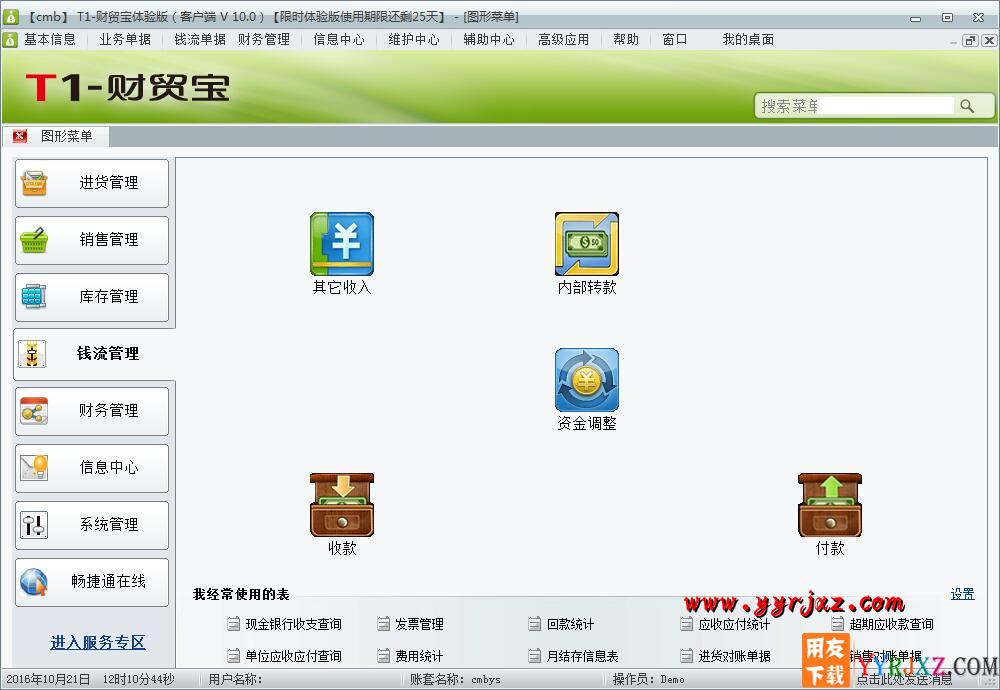Open the 资金调整 icon

pos(587,380)
